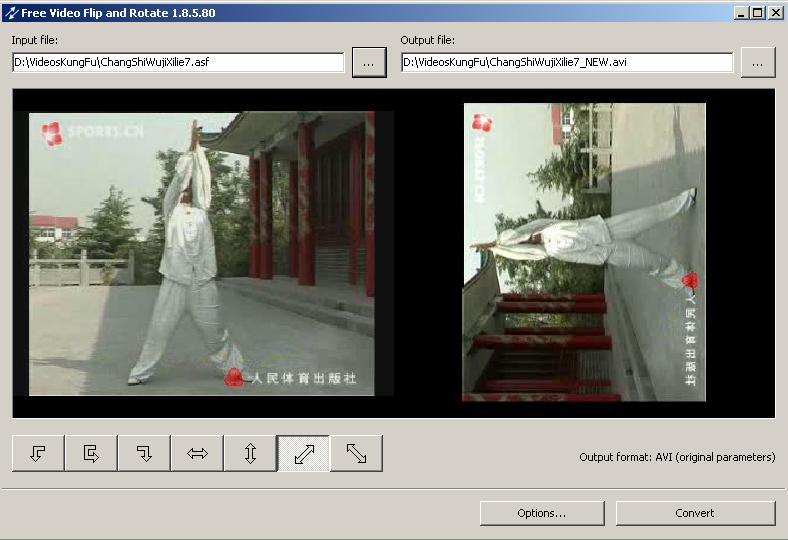This screenshot has width=788, height=540.
Task: Flip video horizontally with left-right arrow
Action: click(x=197, y=453)
